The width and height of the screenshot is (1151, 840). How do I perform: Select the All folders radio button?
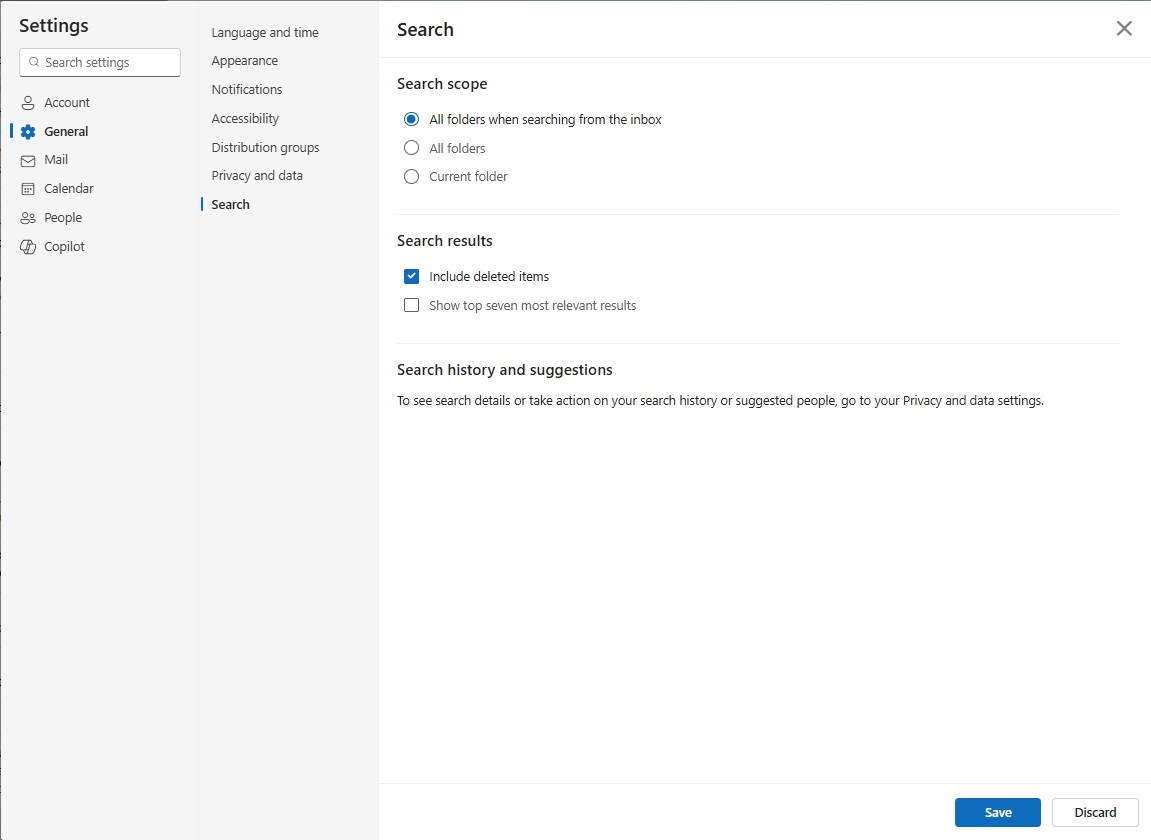point(411,147)
